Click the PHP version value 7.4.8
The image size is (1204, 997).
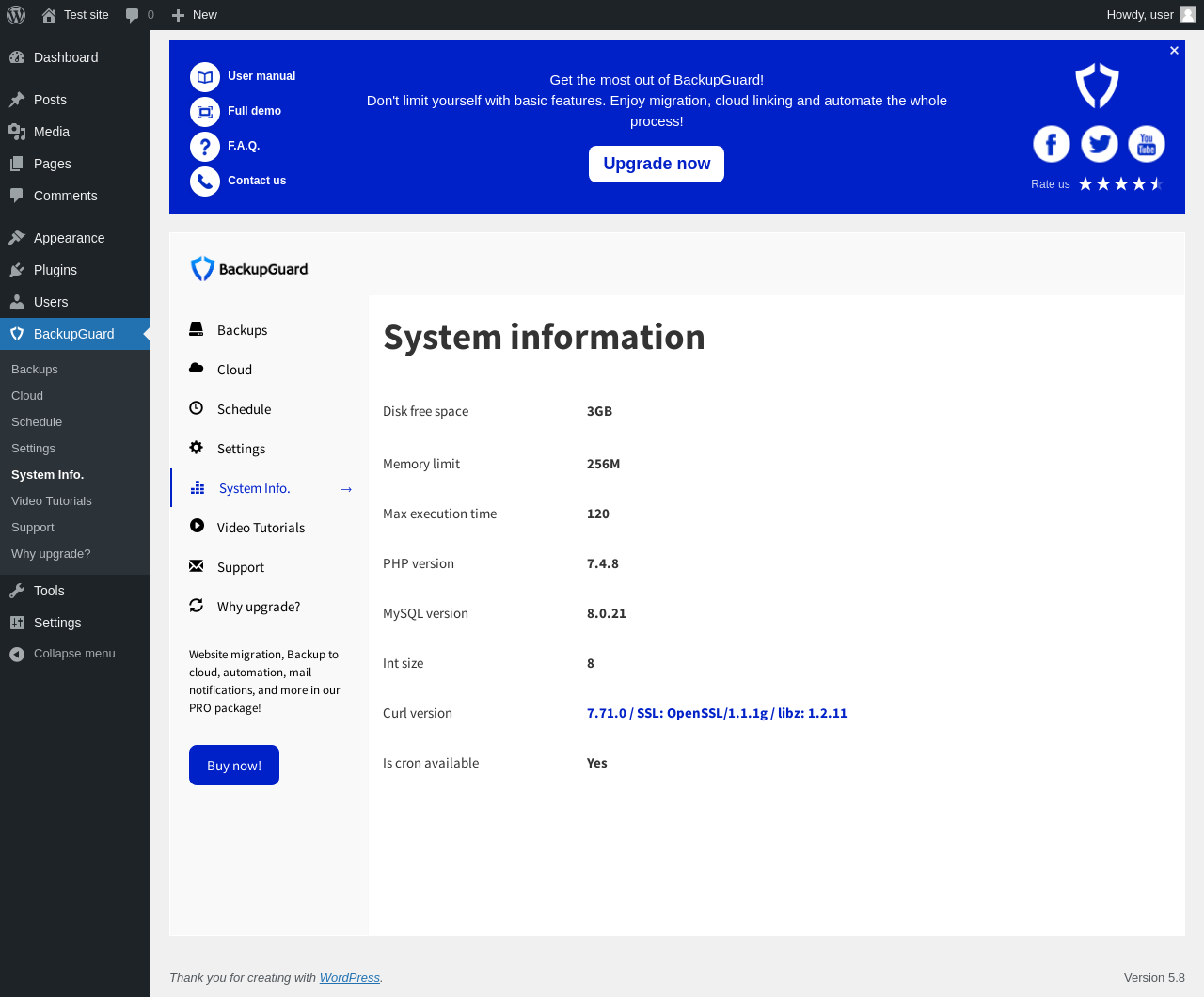(x=603, y=563)
